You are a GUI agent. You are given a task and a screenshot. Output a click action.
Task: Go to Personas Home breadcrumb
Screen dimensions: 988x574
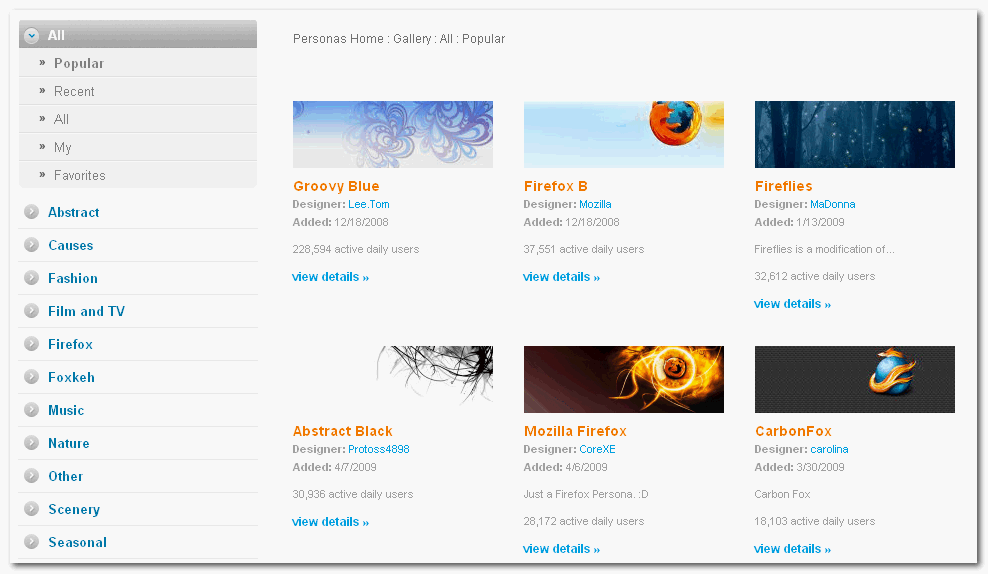(338, 39)
